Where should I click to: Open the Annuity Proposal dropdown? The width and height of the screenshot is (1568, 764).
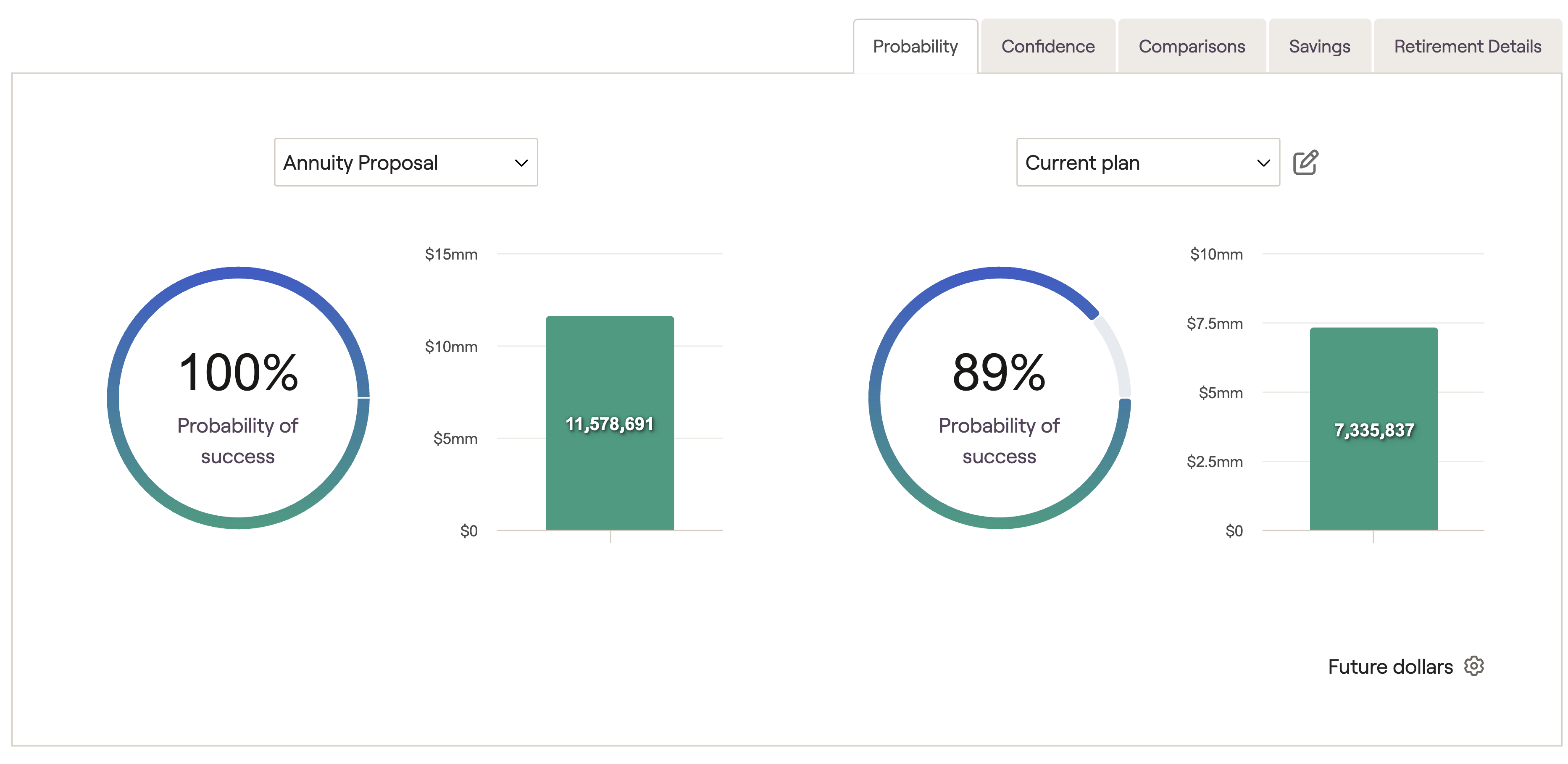(x=406, y=163)
